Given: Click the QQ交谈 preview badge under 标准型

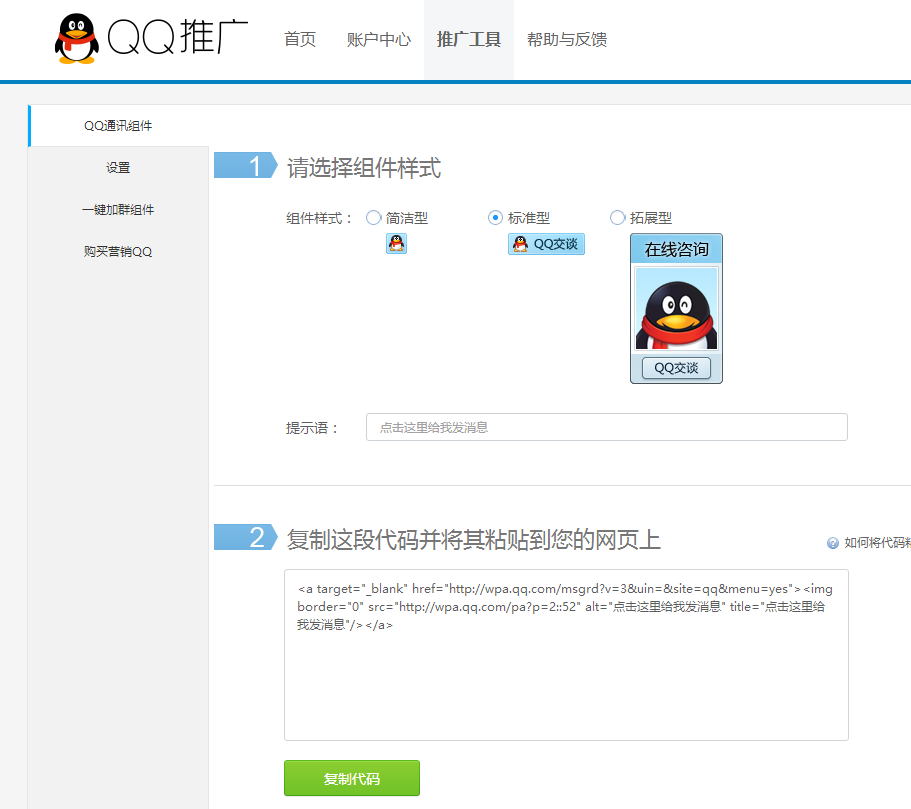Looking at the screenshot, I should [x=546, y=244].
